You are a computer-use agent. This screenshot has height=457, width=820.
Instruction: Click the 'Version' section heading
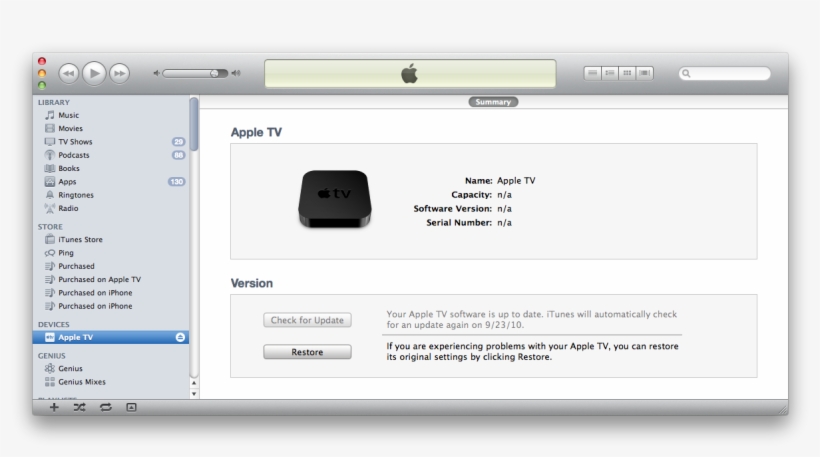click(x=252, y=283)
